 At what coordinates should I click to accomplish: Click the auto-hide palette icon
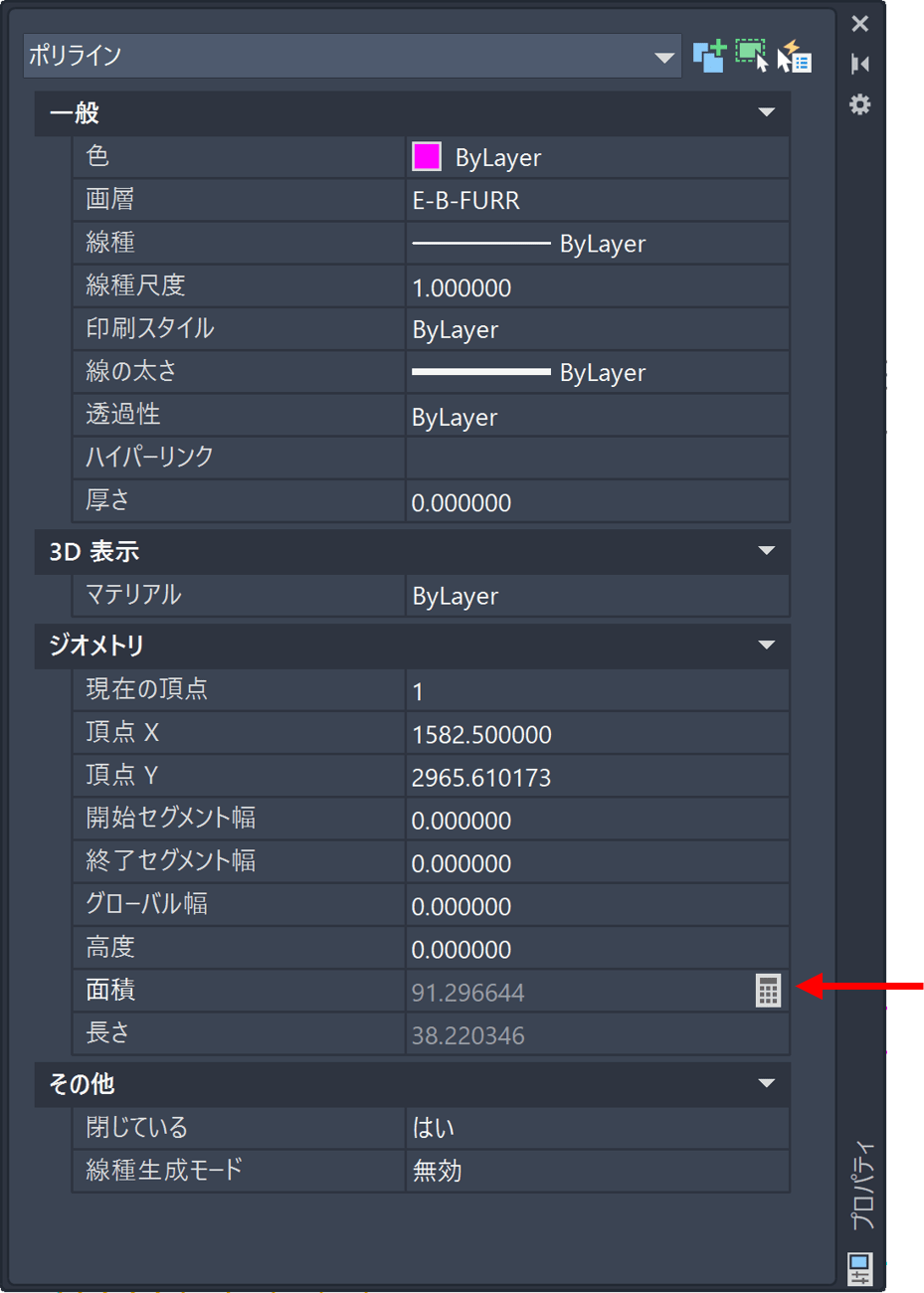tap(860, 65)
